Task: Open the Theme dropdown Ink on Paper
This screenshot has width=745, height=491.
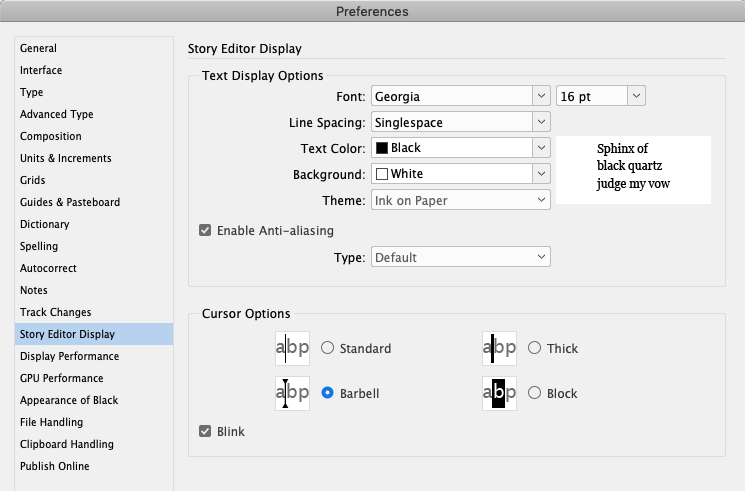Action: click(x=460, y=200)
